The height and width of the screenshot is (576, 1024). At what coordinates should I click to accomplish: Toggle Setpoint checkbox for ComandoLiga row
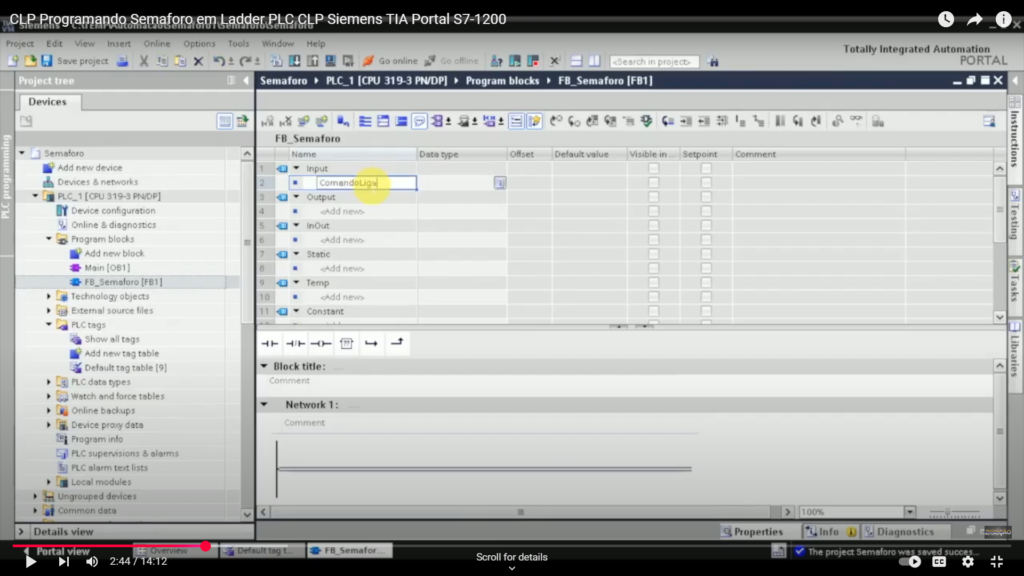pos(706,183)
